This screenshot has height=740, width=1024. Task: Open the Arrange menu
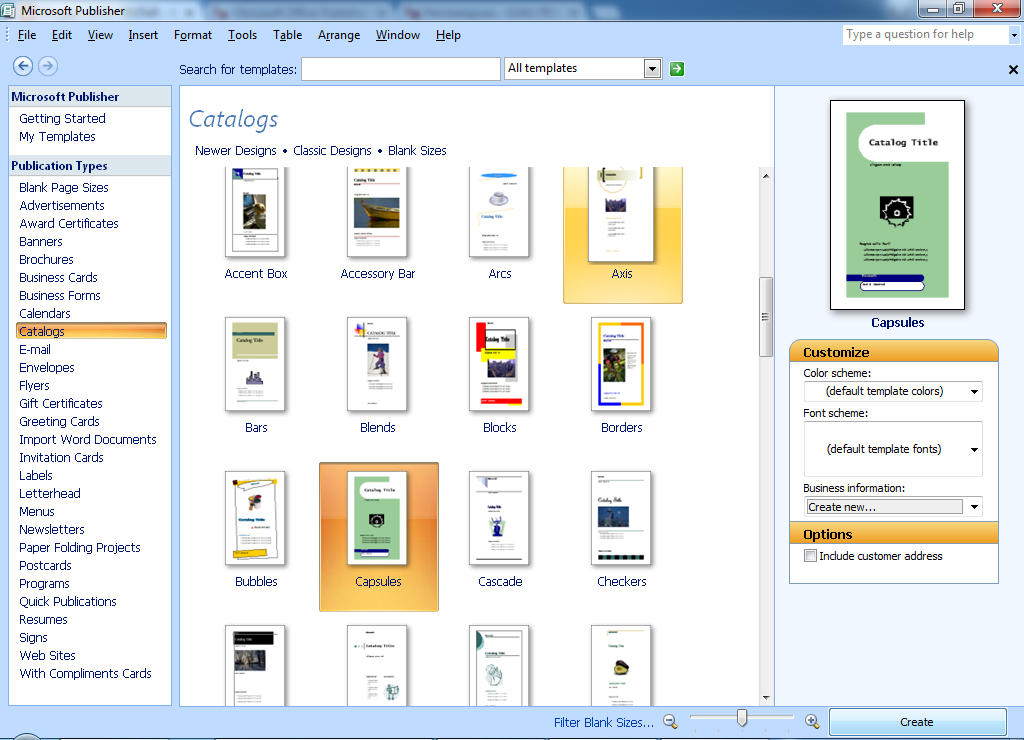pyautogui.click(x=339, y=35)
